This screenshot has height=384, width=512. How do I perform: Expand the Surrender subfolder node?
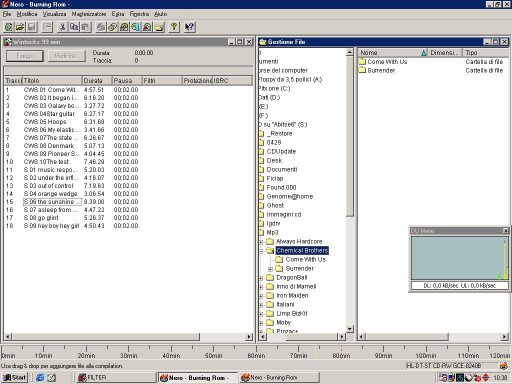click(270, 269)
